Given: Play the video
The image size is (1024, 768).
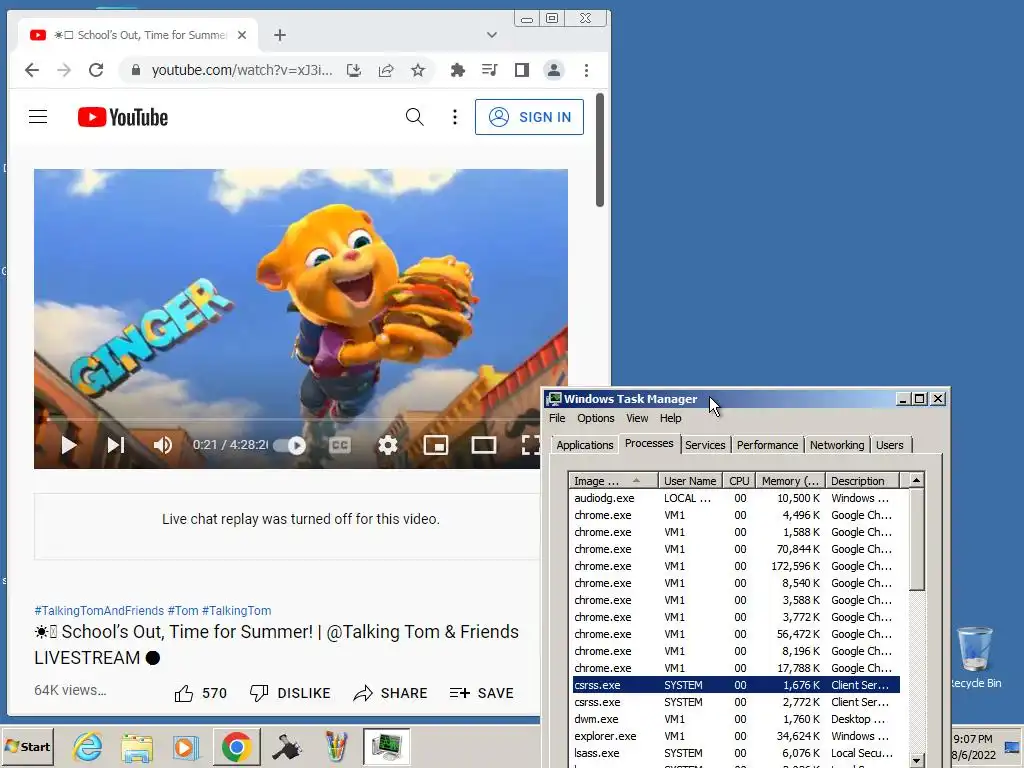Looking at the screenshot, I should click(69, 445).
